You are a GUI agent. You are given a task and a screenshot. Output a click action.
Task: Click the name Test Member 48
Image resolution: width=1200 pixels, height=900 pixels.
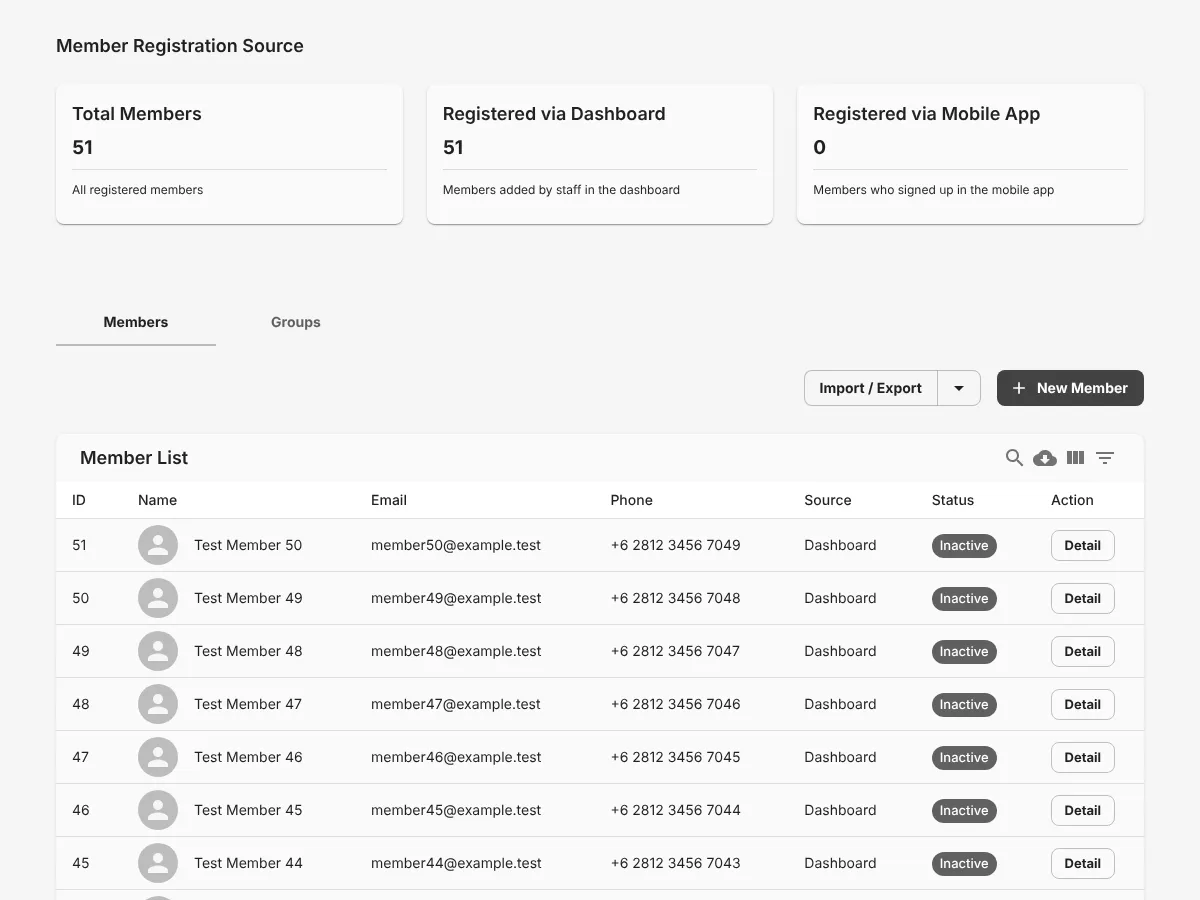point(248,651)
